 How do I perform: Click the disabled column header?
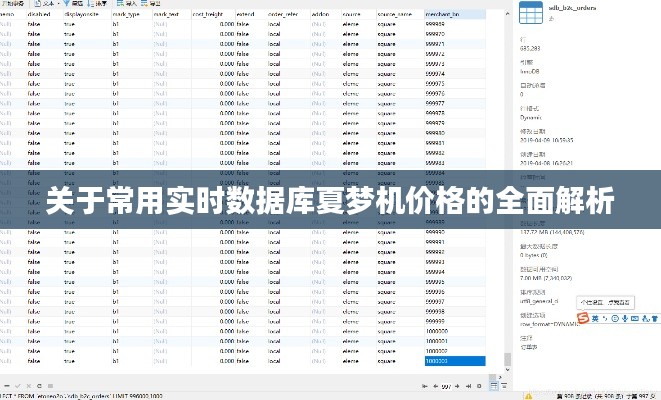(x=40, y=17)
